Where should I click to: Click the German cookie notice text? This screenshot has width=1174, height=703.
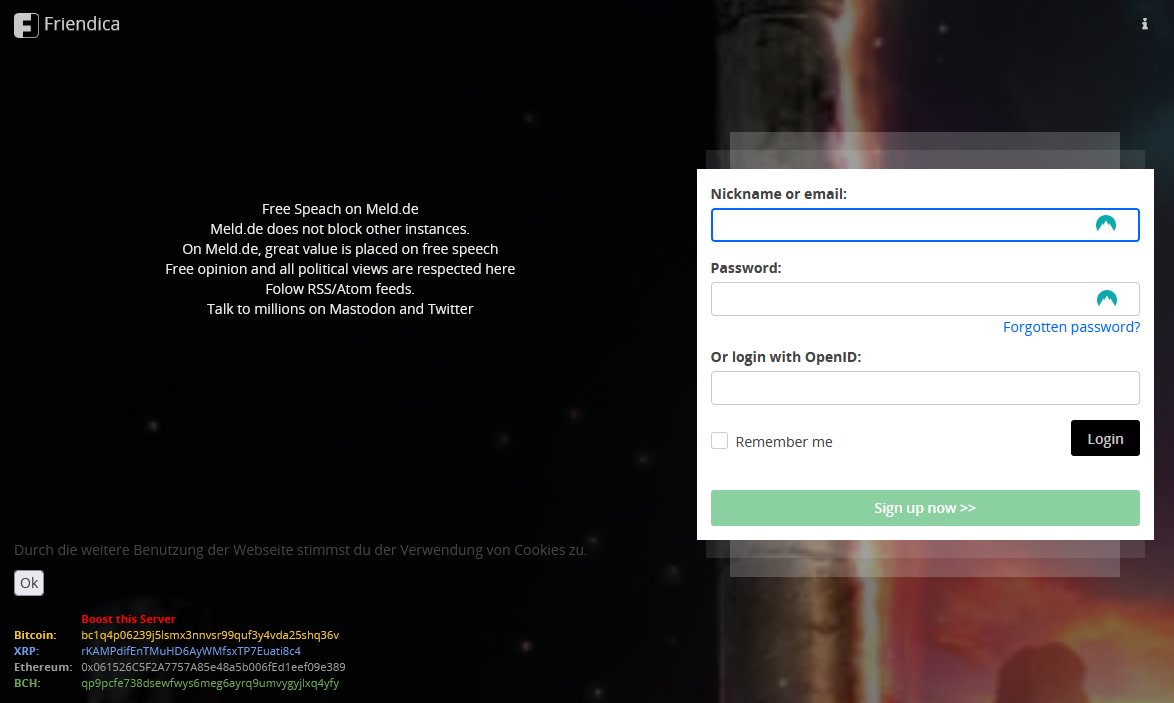pos(300,550)
